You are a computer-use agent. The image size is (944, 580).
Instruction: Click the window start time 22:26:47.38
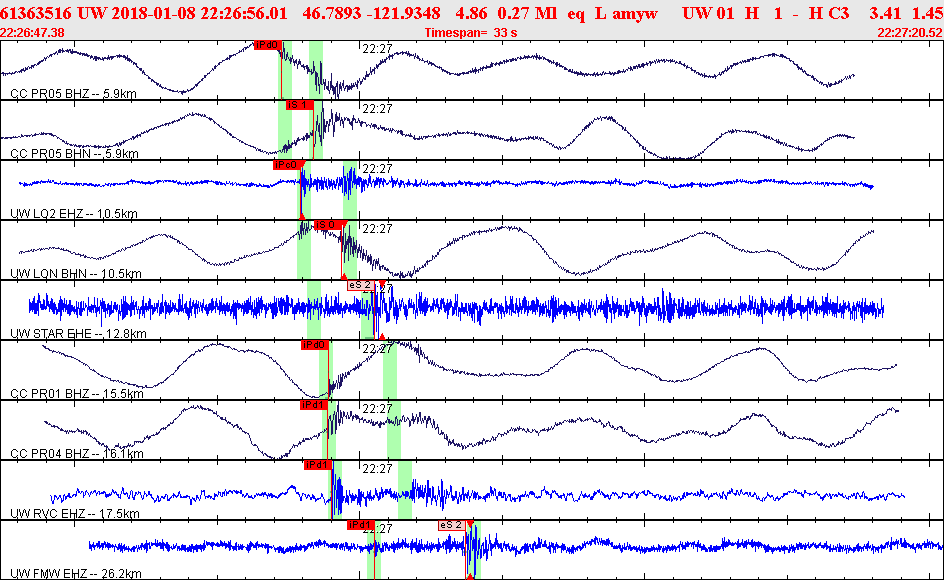33,33
